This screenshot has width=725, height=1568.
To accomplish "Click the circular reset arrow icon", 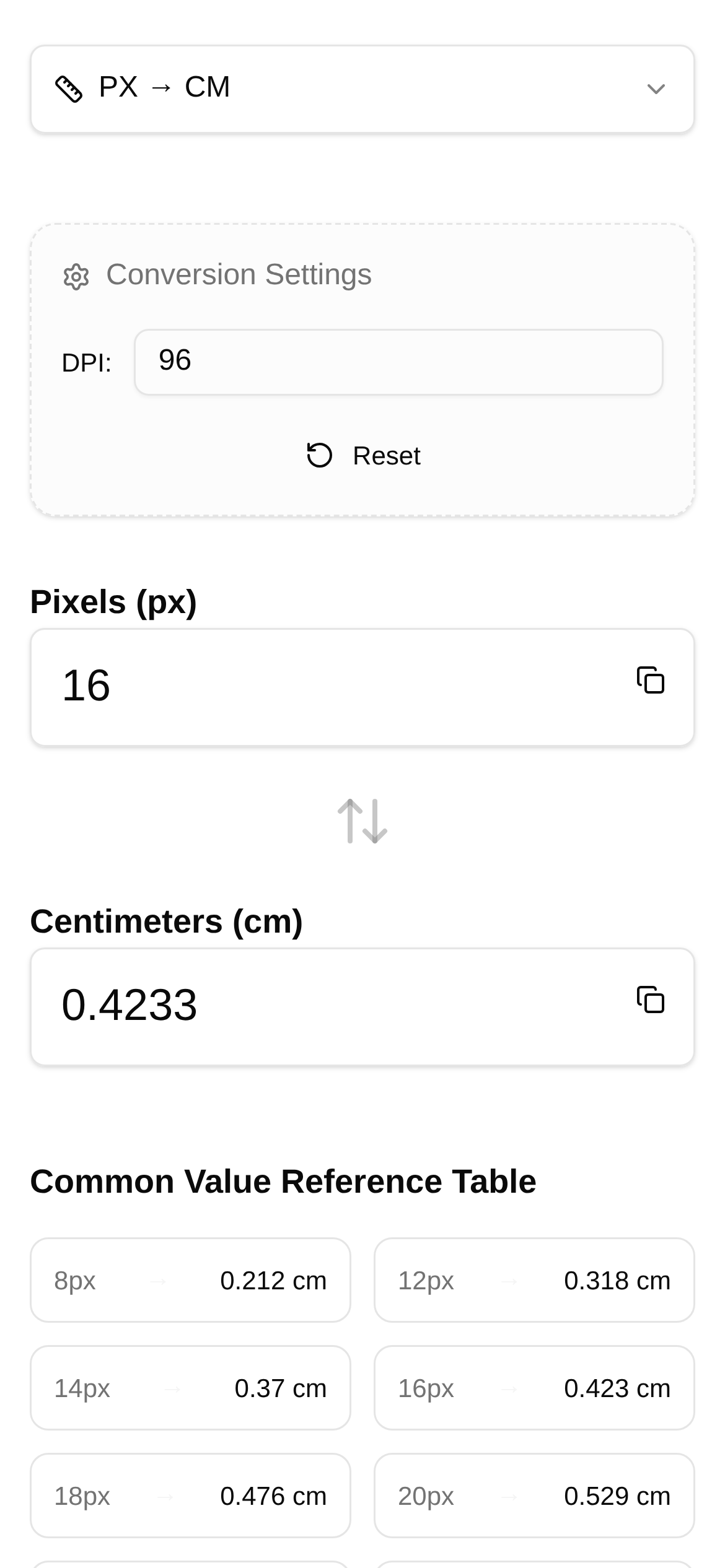I will tap(320, 455).
